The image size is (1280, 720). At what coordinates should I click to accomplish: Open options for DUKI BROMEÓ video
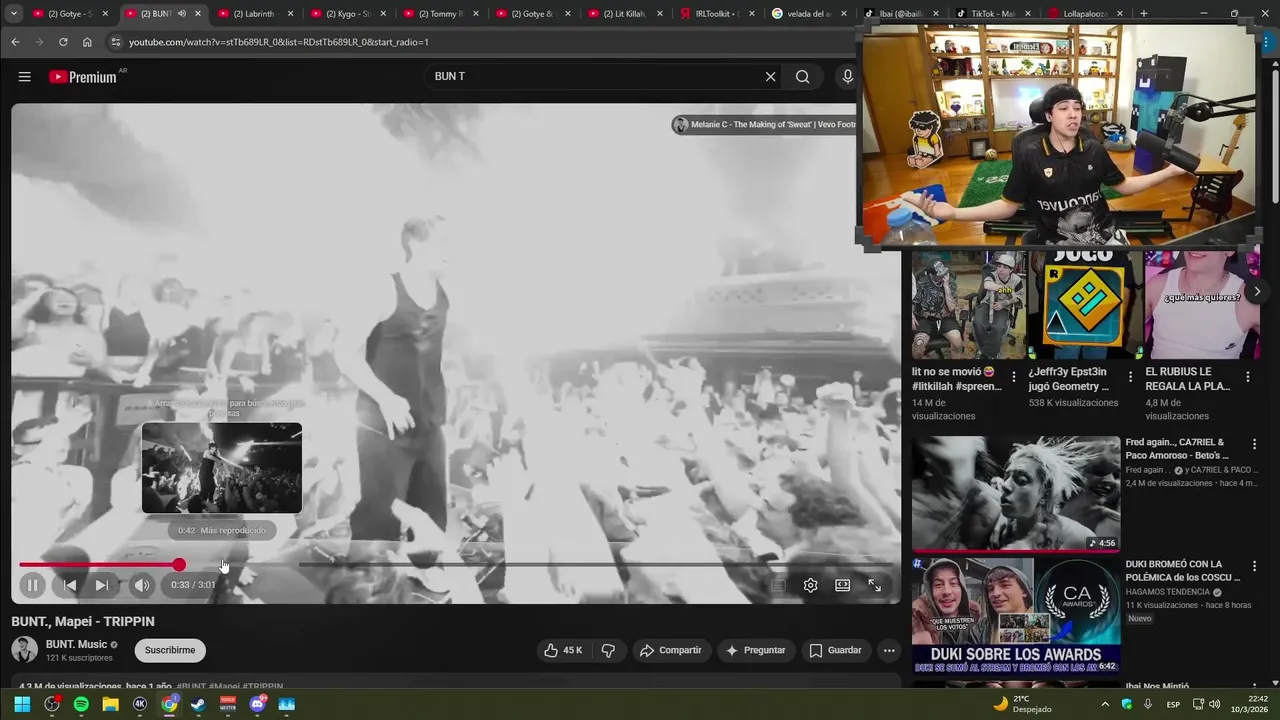(1254, 566)
